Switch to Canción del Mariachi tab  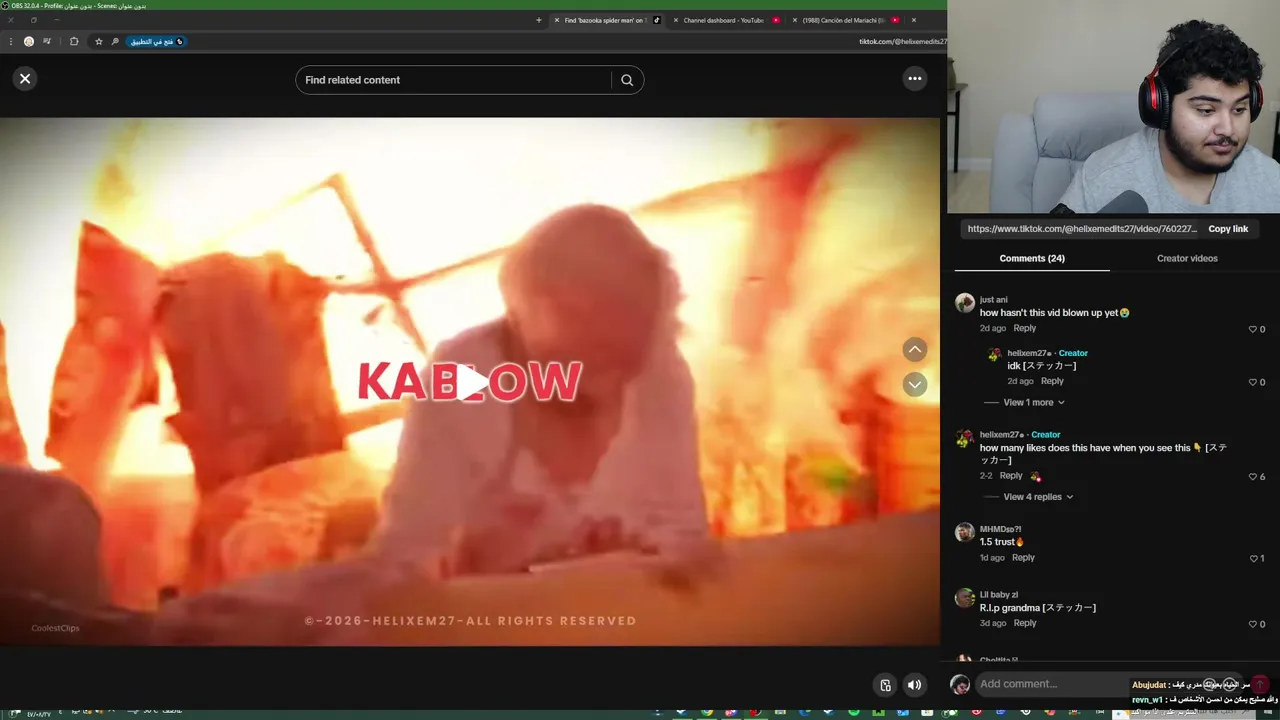(x=842, y=20)
